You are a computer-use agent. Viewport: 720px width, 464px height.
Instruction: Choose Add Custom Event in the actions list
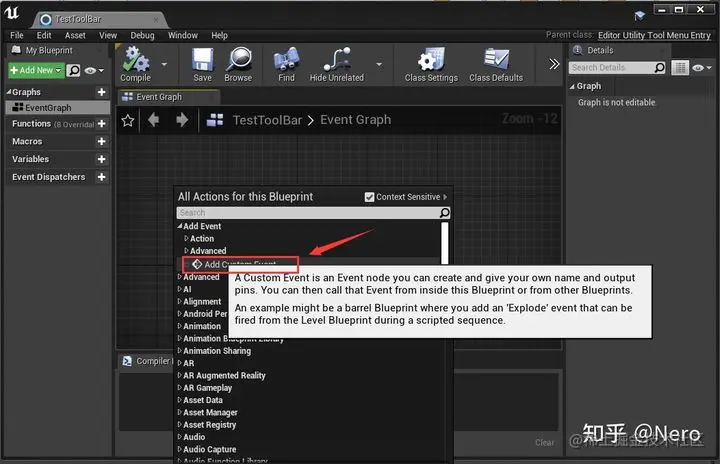click(x=241, y=264)
